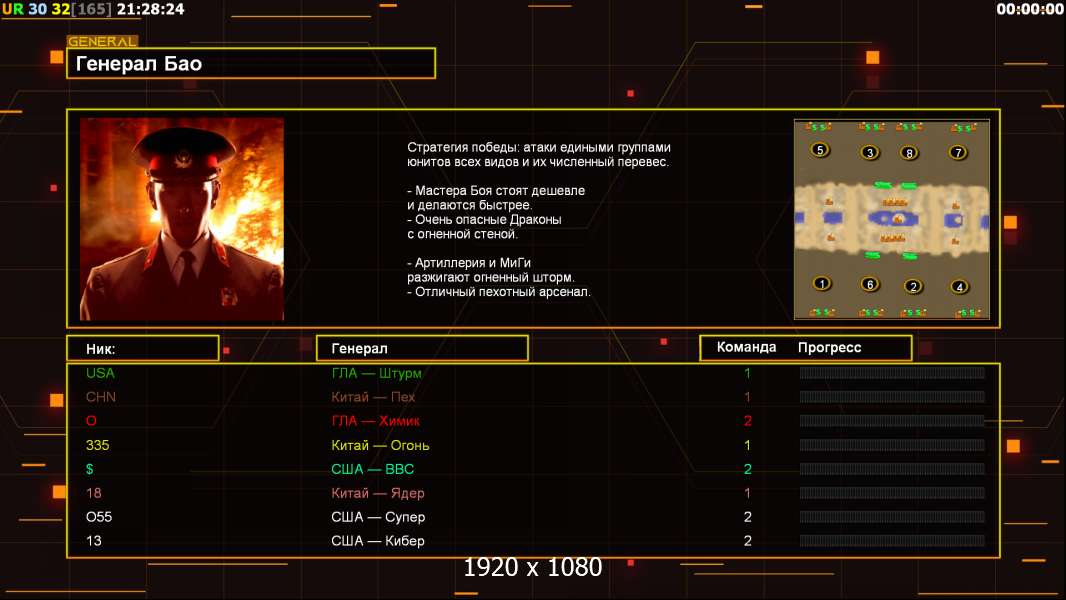This screenshot has width=1066, height=600.
Task: Click General Bao's portrait image
Action: pyautogui.click(x=182, y=219)
